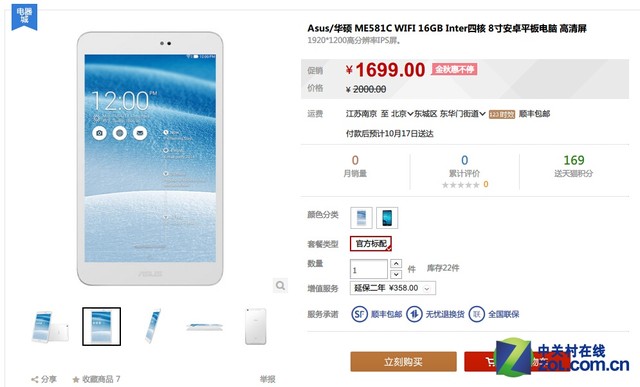The width and height of the screenshot is (640, 387).
Task: Increase quantity with the up arrow
Action: (x=396, y=264)
